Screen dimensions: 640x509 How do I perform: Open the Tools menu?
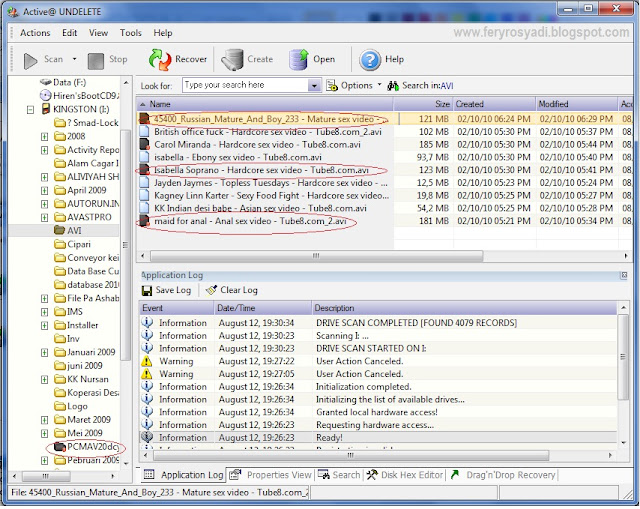click(x=131, y=33)
